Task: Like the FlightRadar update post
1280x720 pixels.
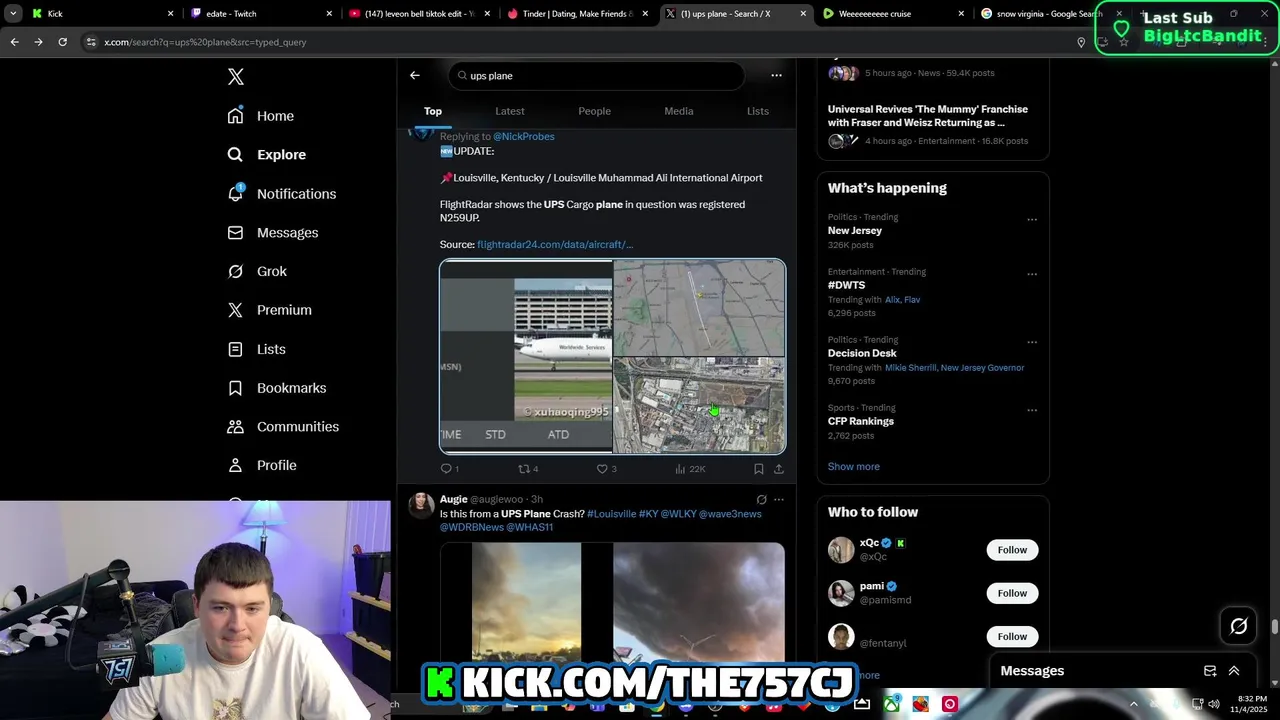Action: (x=606, y=469)
